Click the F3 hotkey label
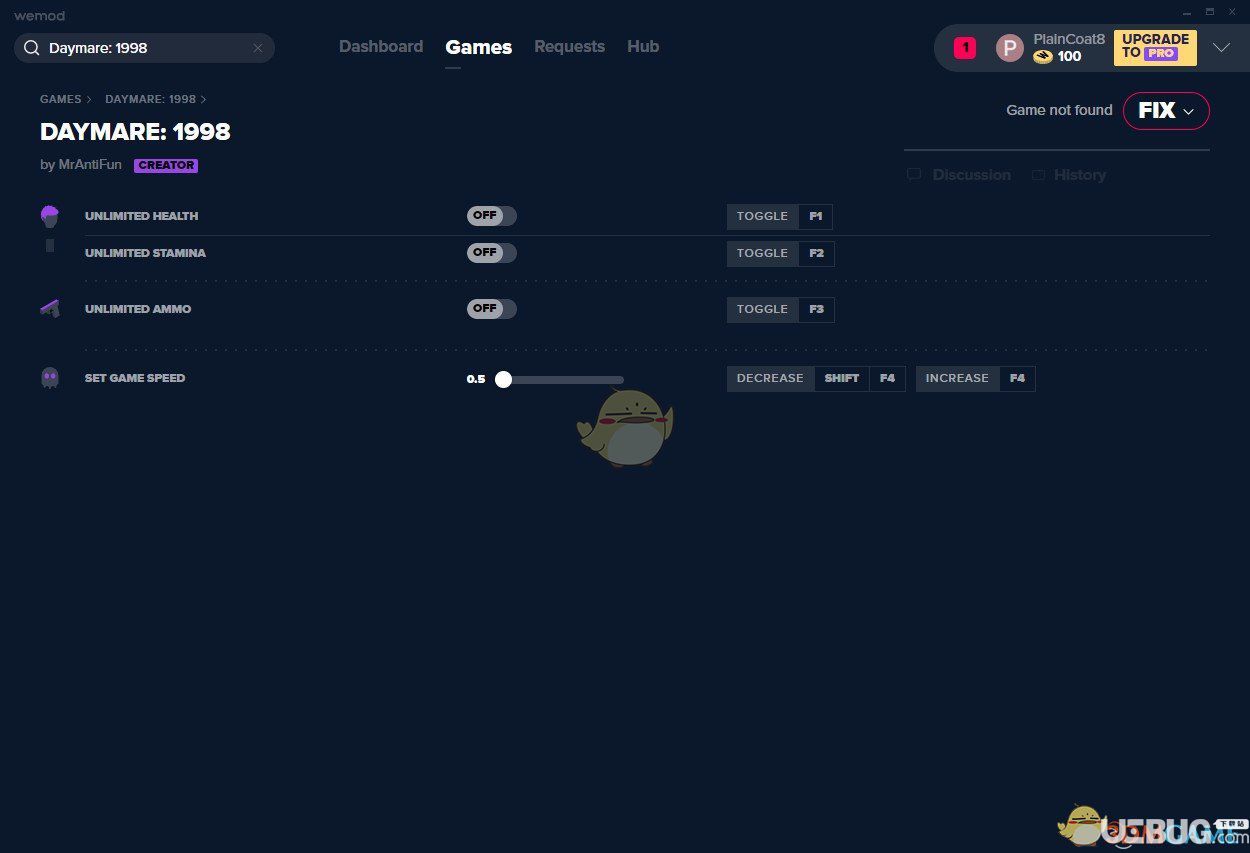 [817, 309]
